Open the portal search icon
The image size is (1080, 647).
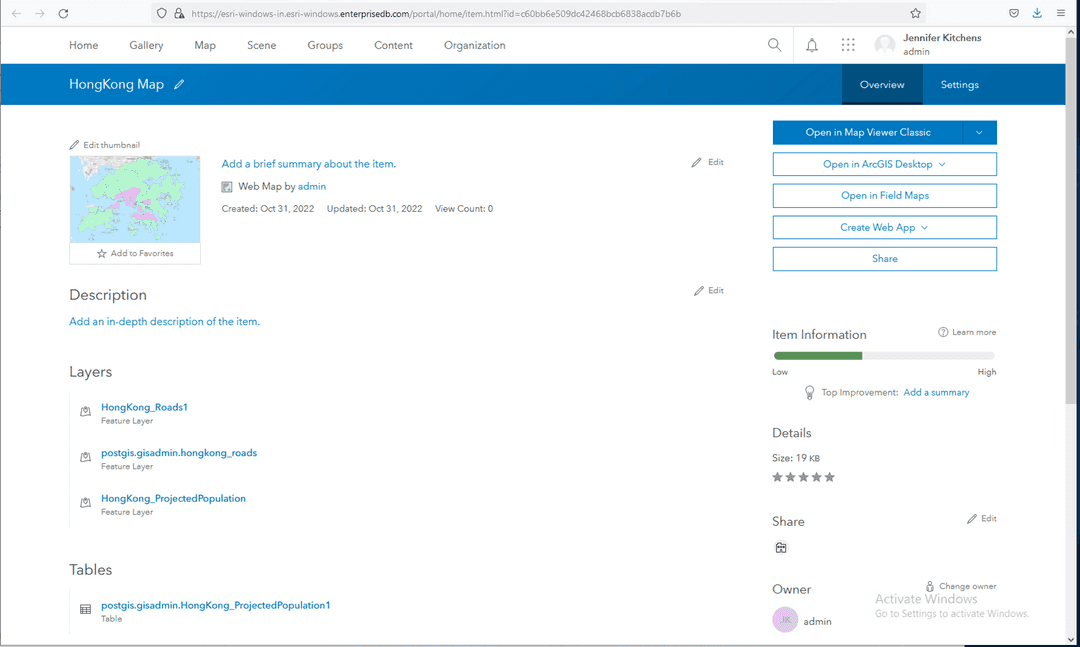[775, 45]
